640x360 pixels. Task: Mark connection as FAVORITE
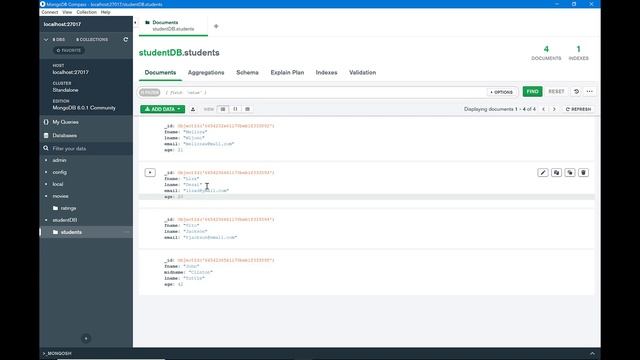(69, 51)
